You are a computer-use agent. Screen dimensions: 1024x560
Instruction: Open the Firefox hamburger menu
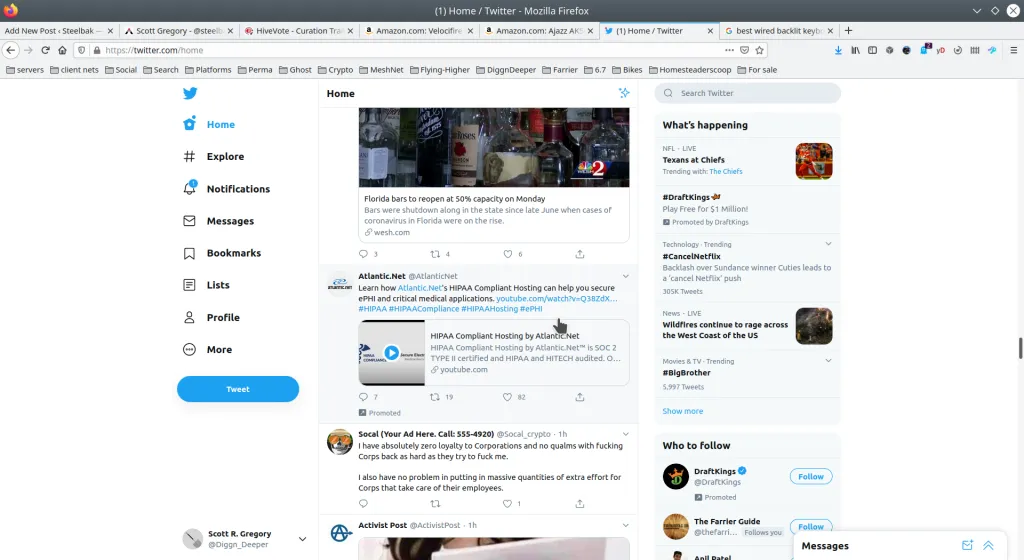[x=1014, y=50]
